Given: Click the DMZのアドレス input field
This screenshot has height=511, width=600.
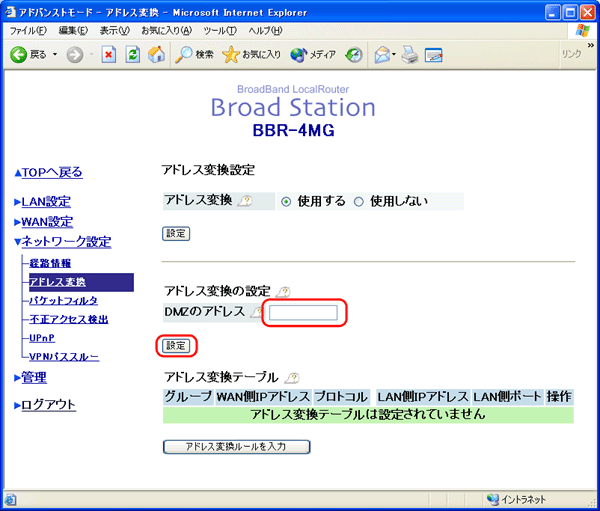Looking at the screenshot, I should tap(303, 313).
